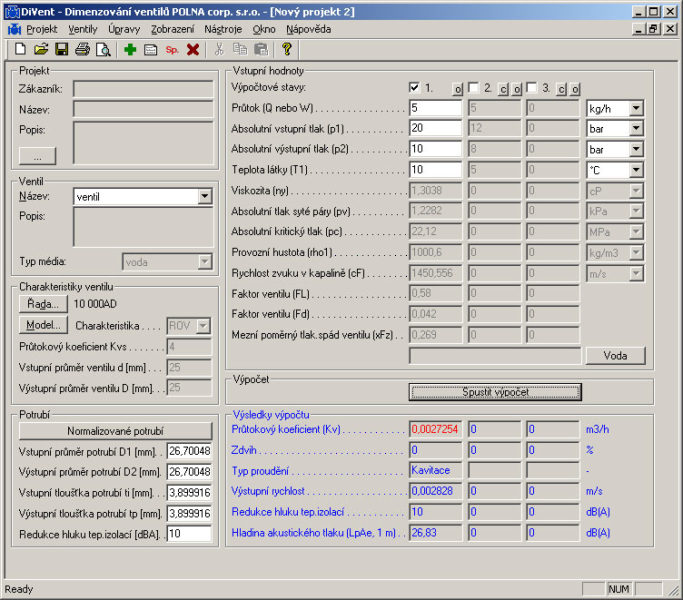Screen dimensions: 683x600
Task: Click the red Sp. toolbar icon
Action: point(172,49)
